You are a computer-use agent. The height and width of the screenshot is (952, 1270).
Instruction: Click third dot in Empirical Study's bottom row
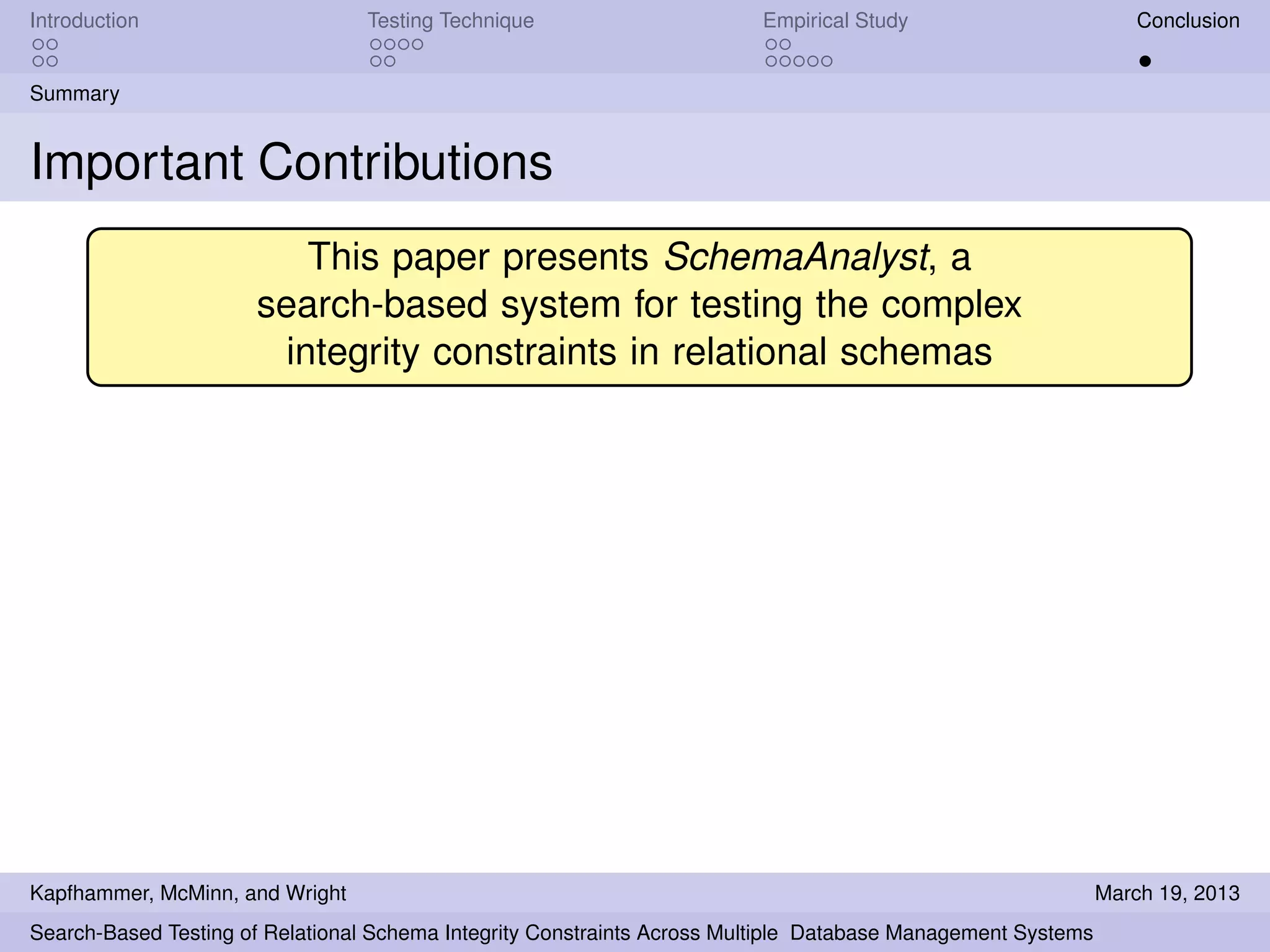tap(799, 61)
